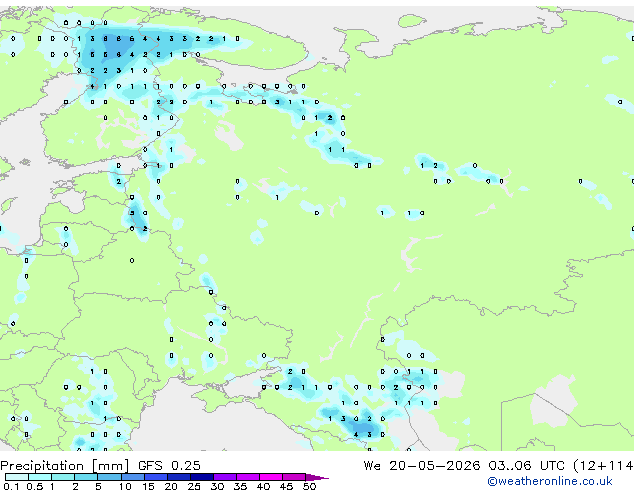Click the '10' legend scale label
634x490 pixels.
click(125, 486)
